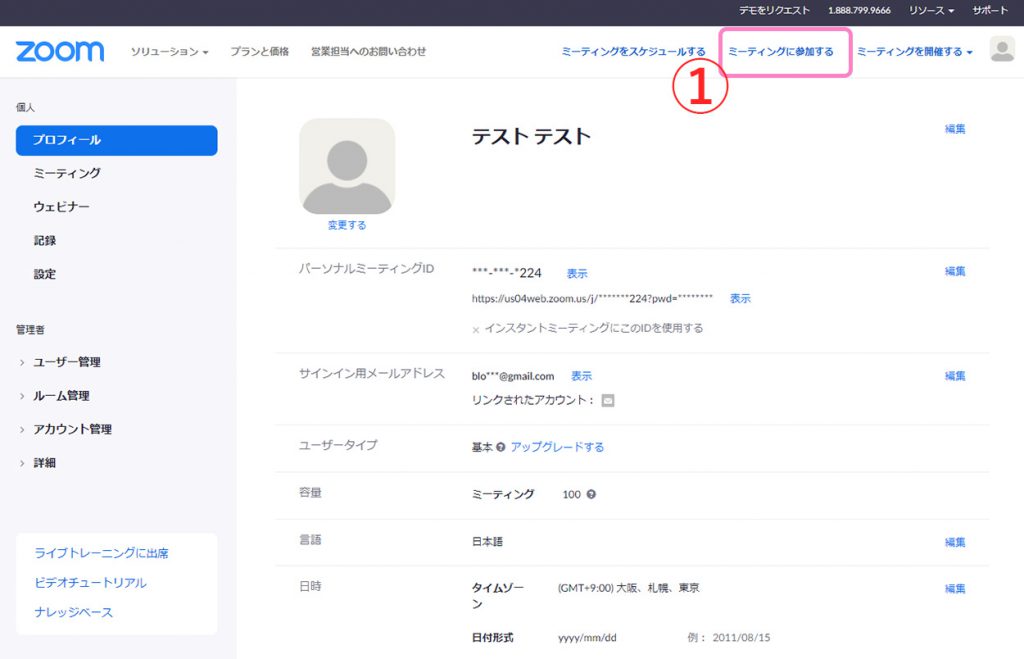Click the large profile picture placeholder
This screenshot has width=1024, height=659.
[347, 166]
